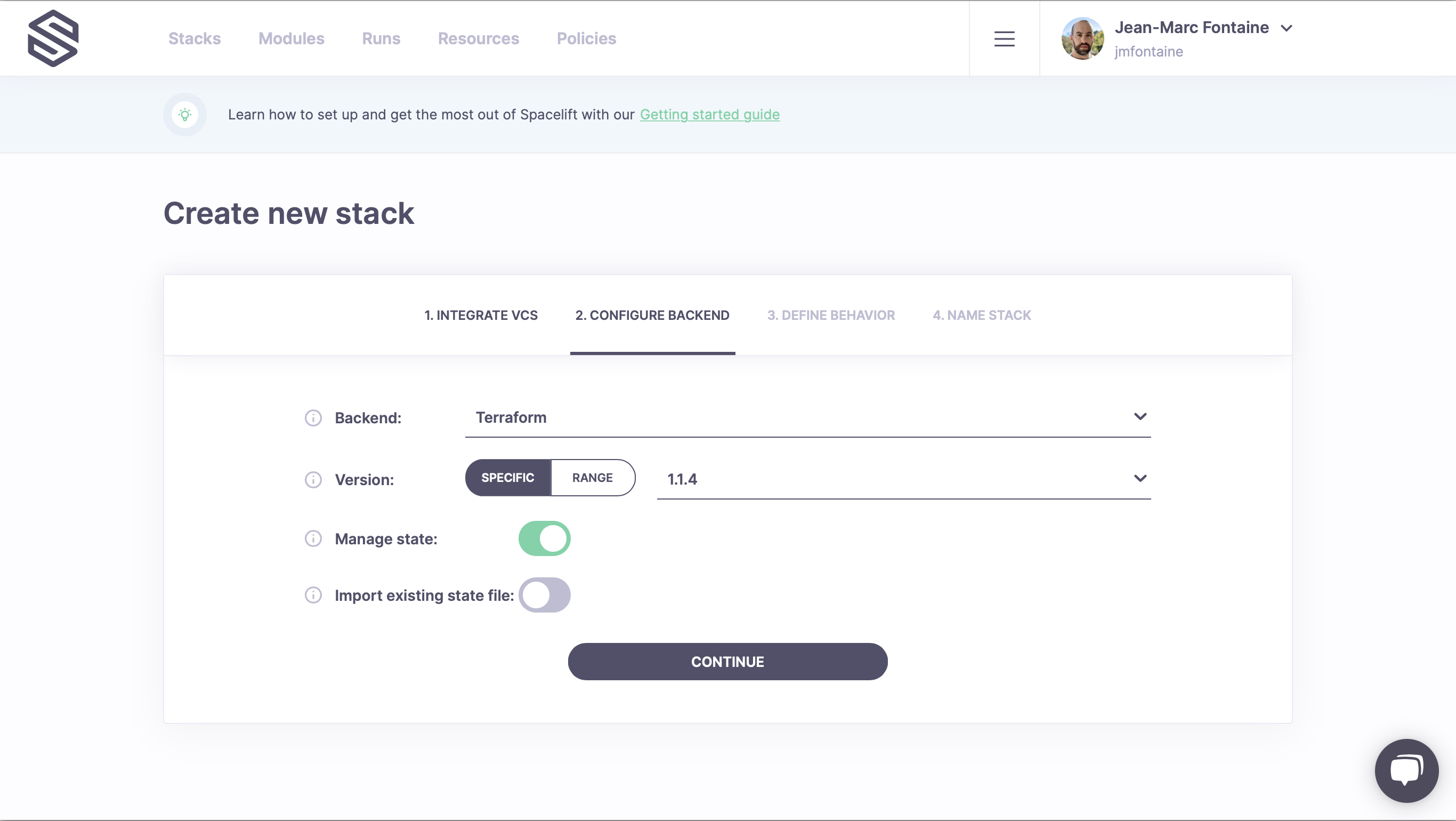Click the Spacelift logo icon

(53, 38)
